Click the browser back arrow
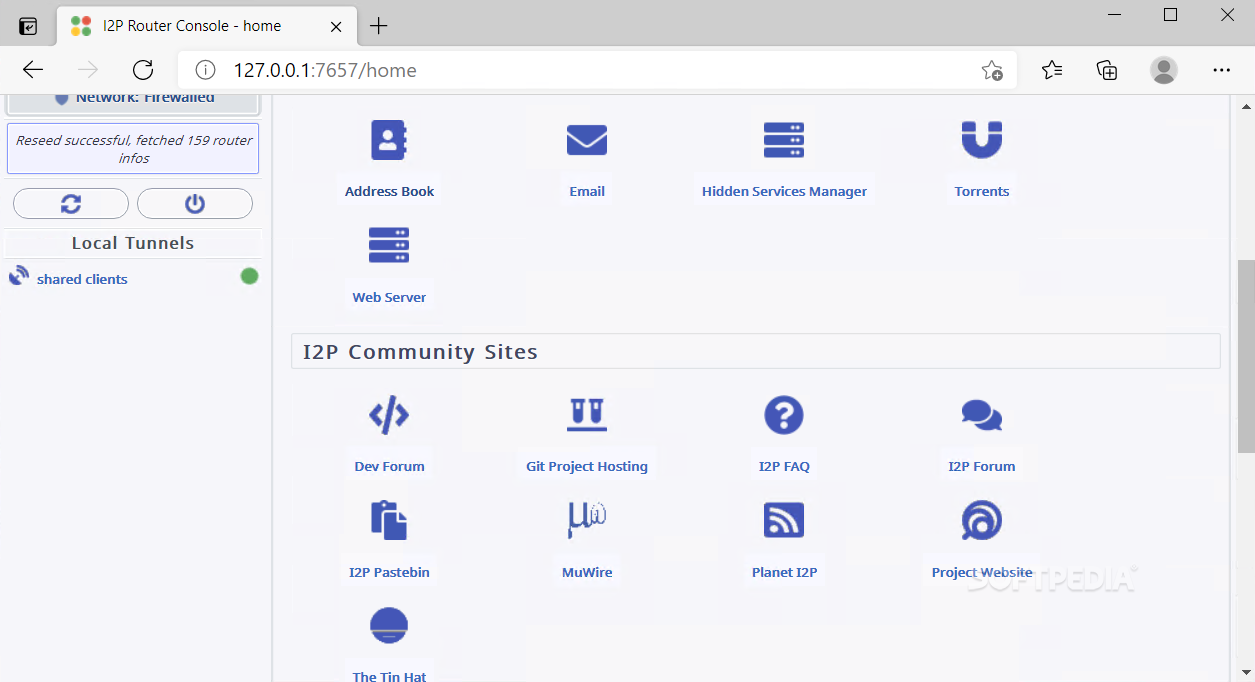The width and height of the screenshot is (1255, 682). tap(33, 70)
